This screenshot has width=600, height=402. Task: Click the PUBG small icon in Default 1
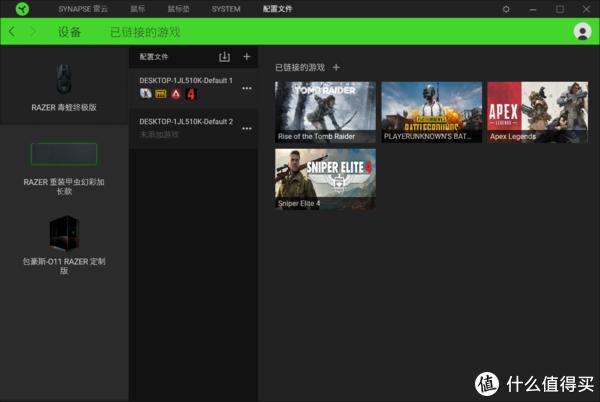[x=161, y=94]
